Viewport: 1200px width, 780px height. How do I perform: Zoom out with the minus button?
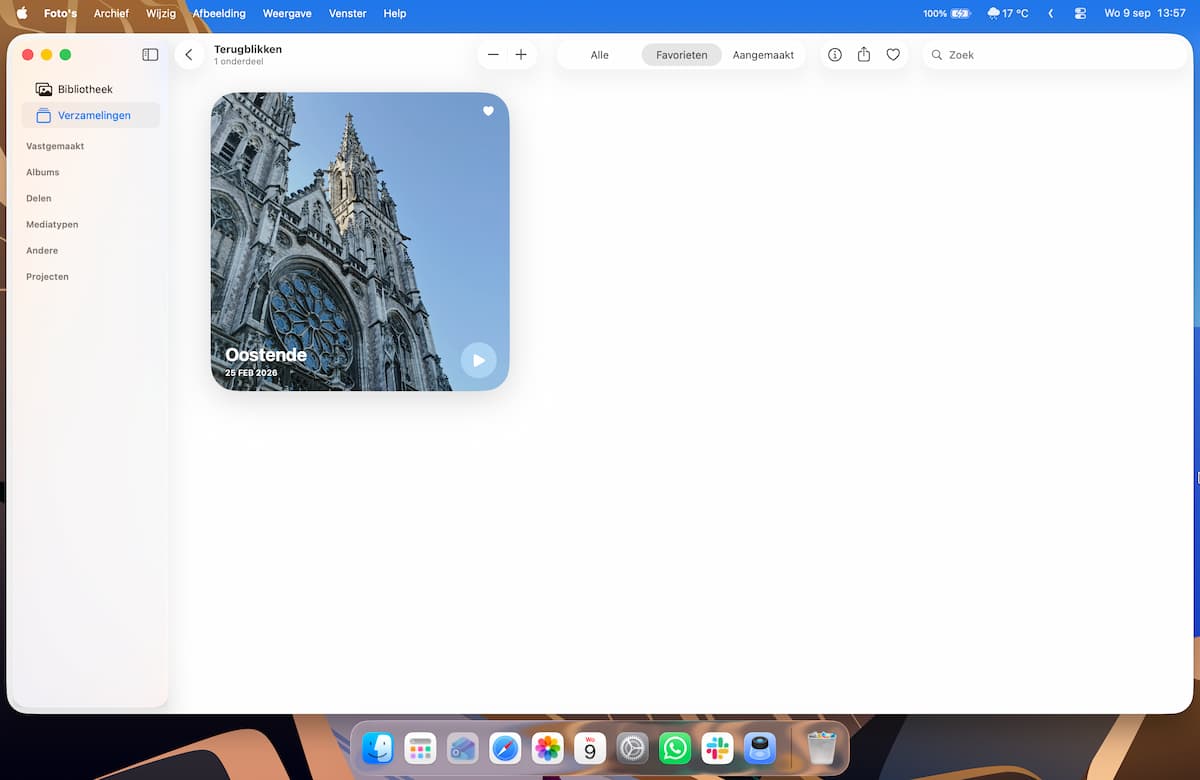(x=493, y=55)
